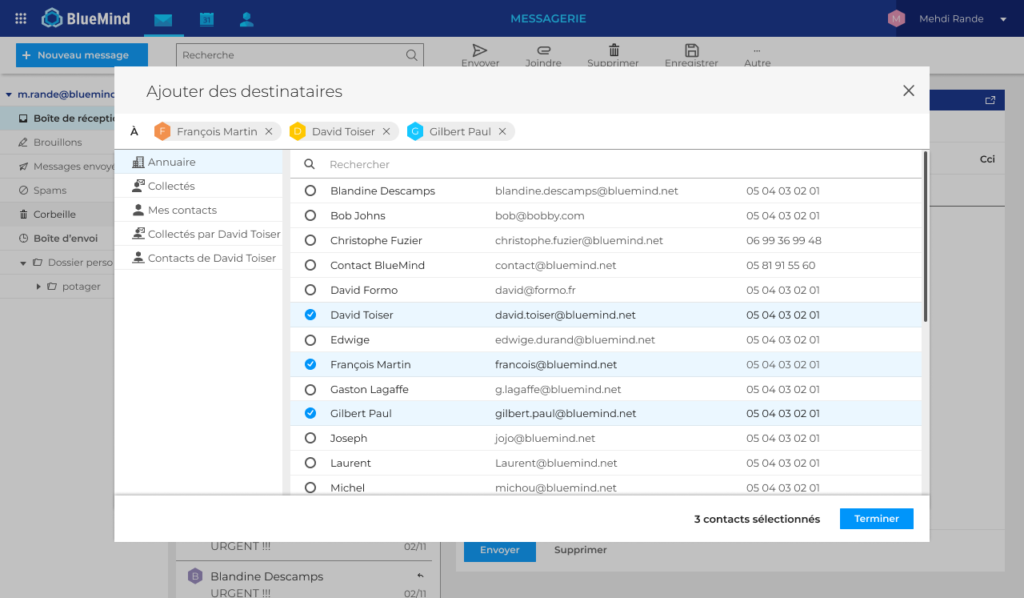Select the Collectés address book
1024x598 pixels.
click(x=171, y=186)
